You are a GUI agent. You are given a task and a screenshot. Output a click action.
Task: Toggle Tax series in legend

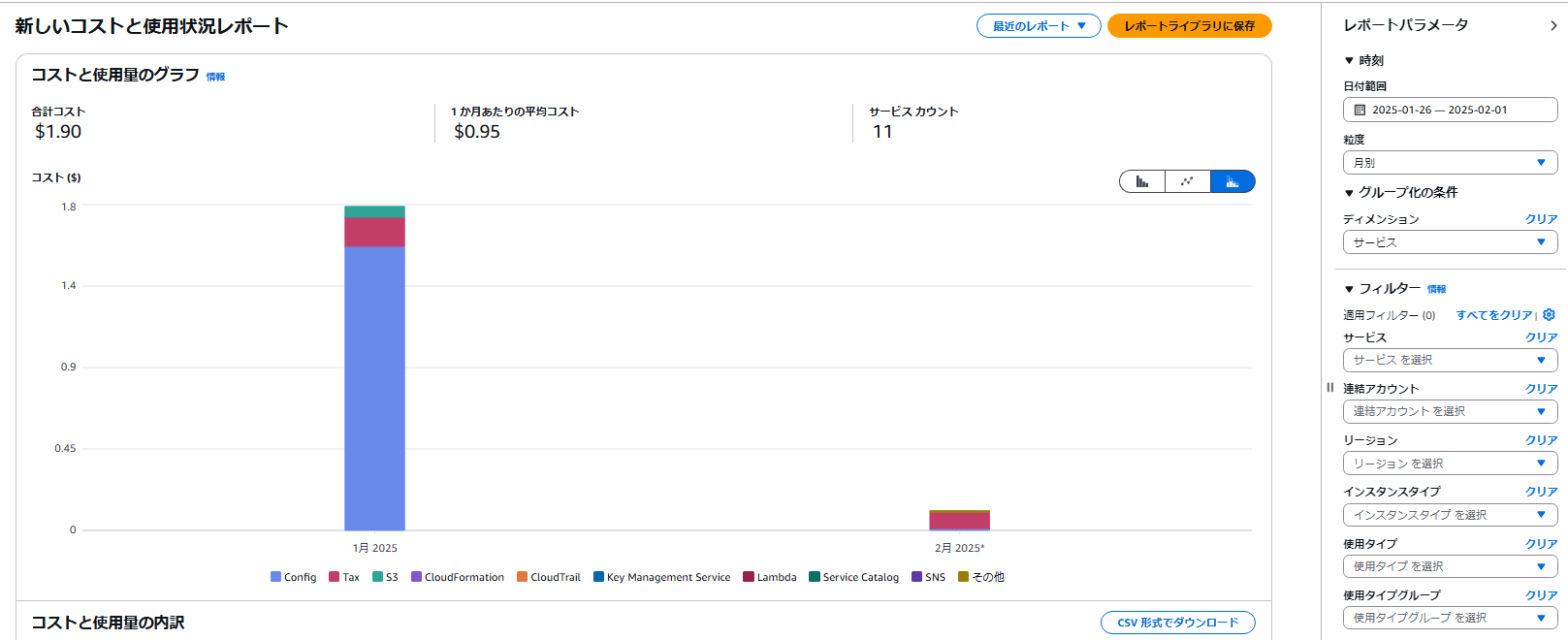[344, 577]
